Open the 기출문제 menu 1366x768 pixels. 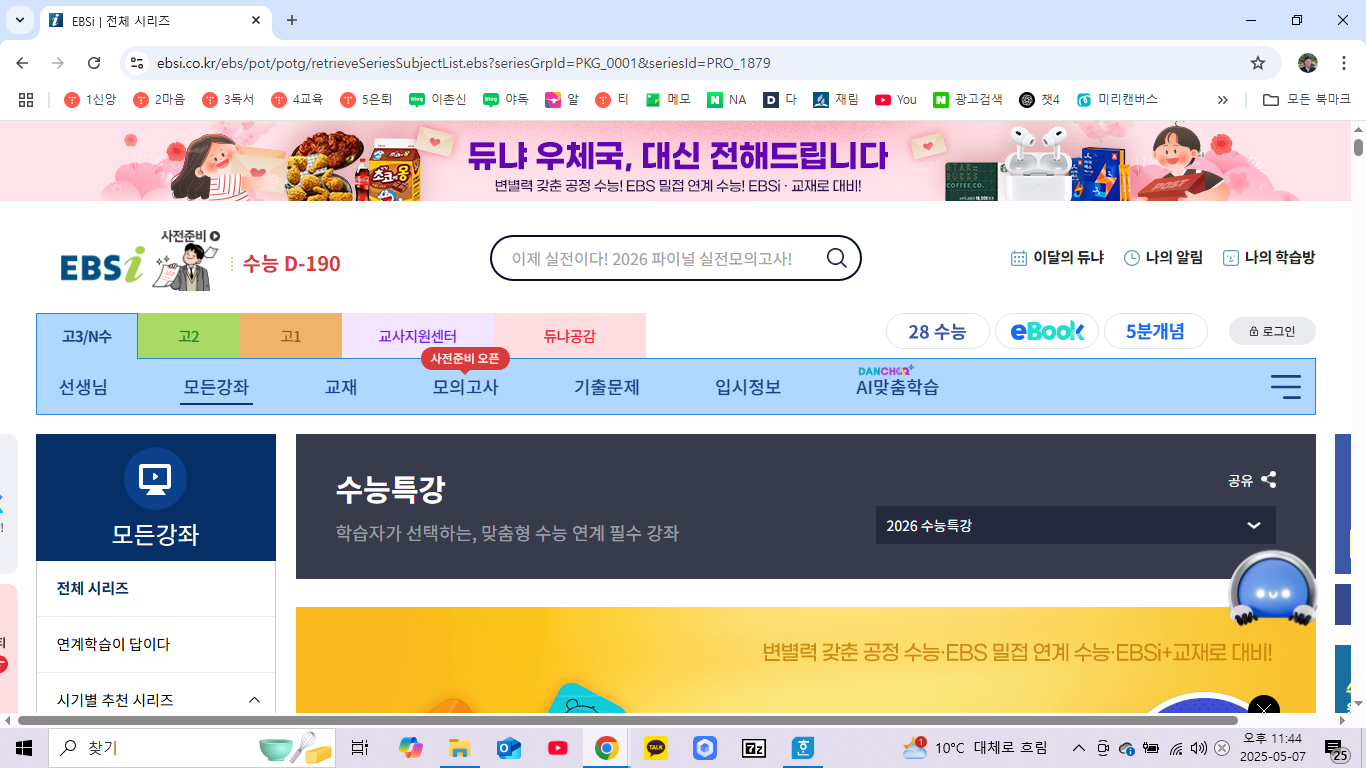click(x=606, y=387)
